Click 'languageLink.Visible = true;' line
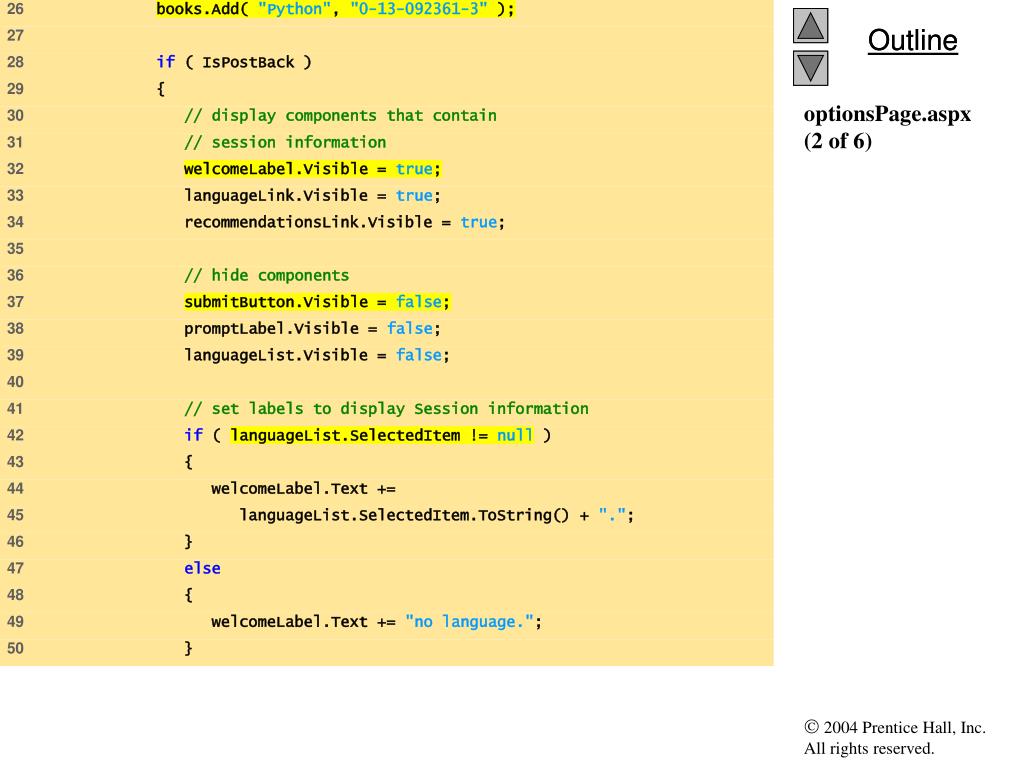This screenshot has height=768, width=1024. coord(312,196)
